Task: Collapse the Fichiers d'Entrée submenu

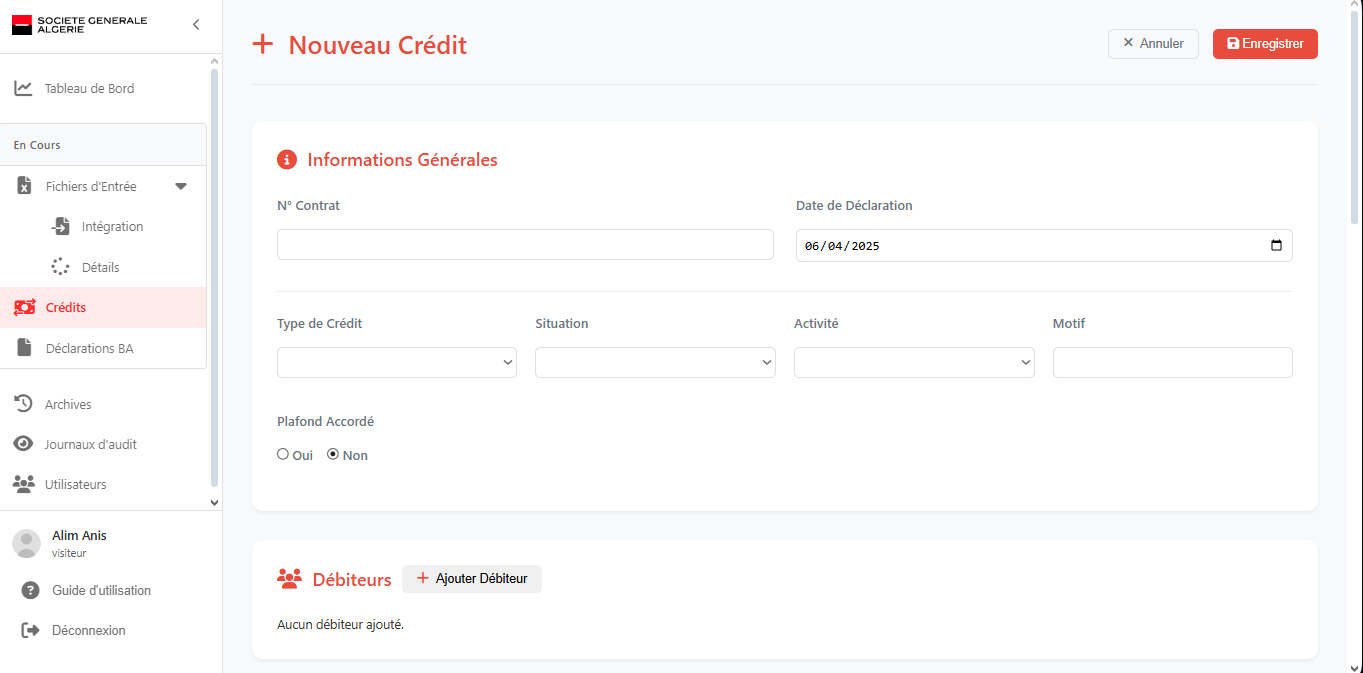Action: [181, 185]
